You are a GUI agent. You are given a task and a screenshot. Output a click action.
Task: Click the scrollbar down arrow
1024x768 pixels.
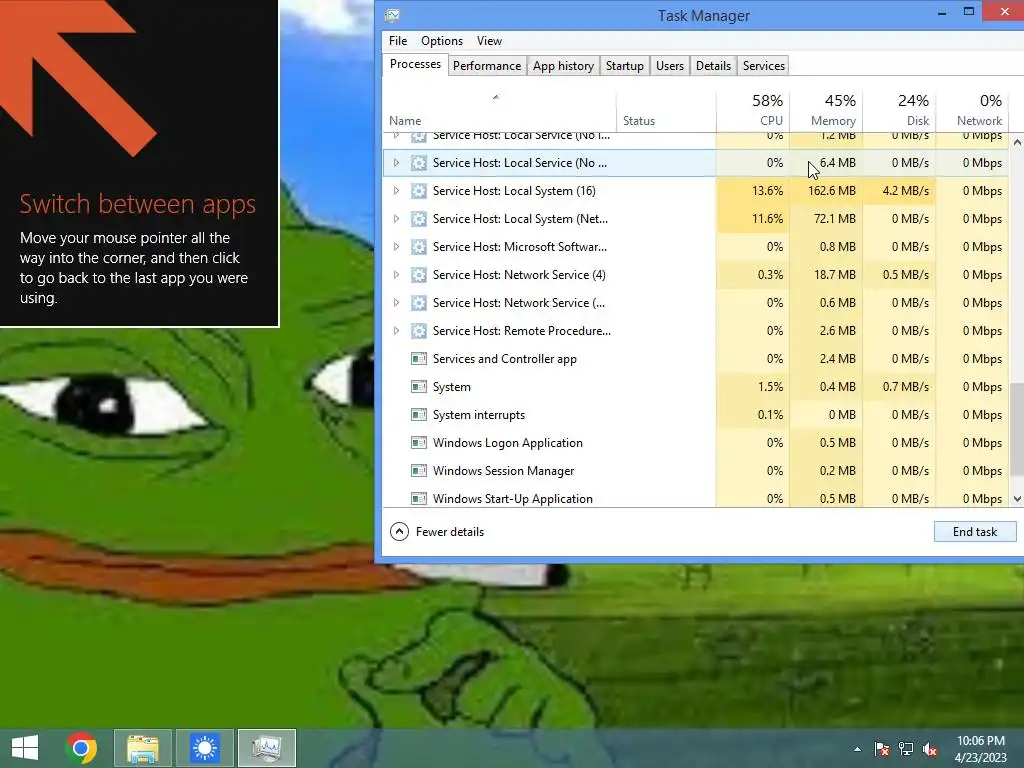[x=1017, y=499]
